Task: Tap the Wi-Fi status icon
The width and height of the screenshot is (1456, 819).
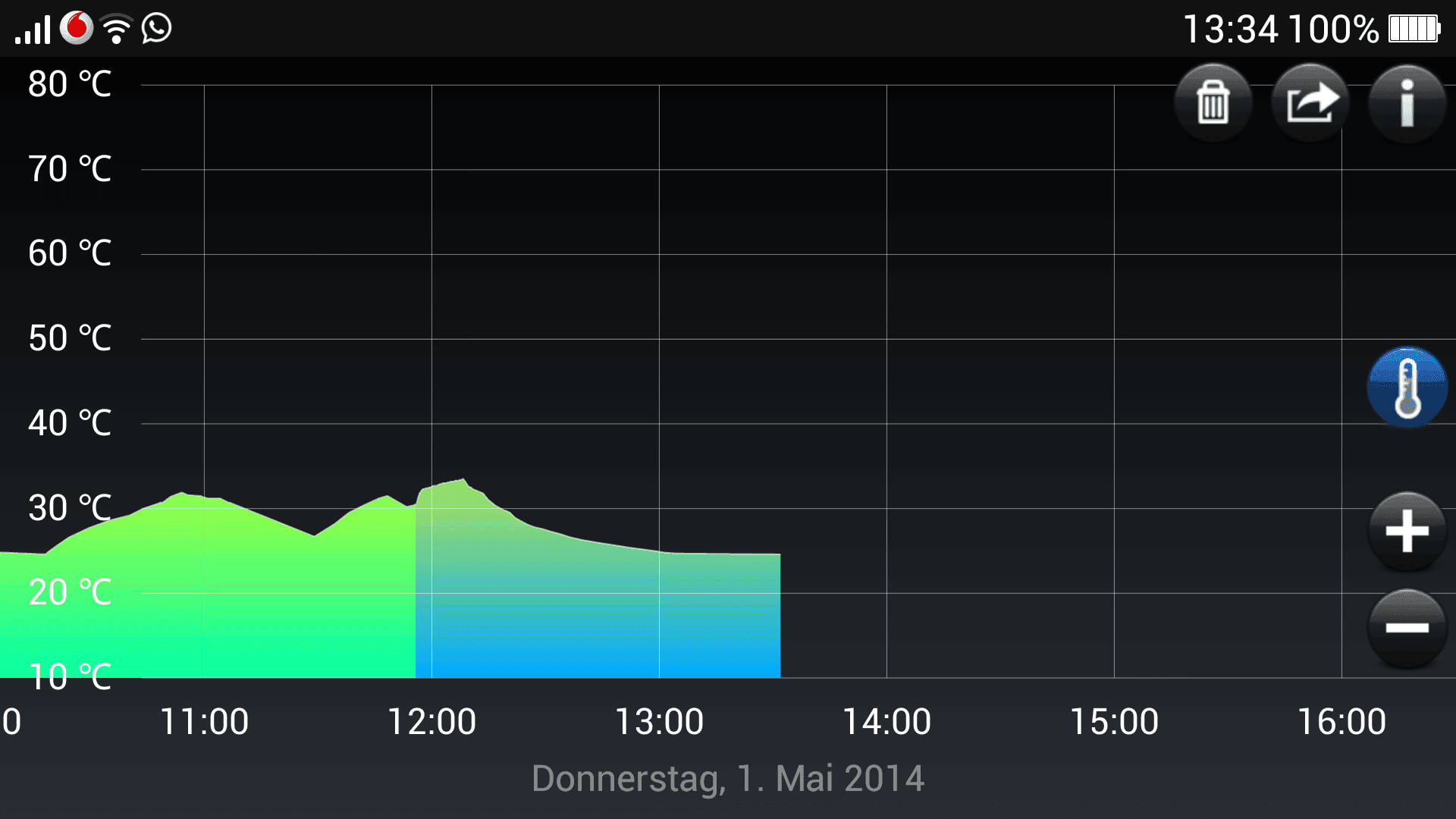Action: [116, 30]
